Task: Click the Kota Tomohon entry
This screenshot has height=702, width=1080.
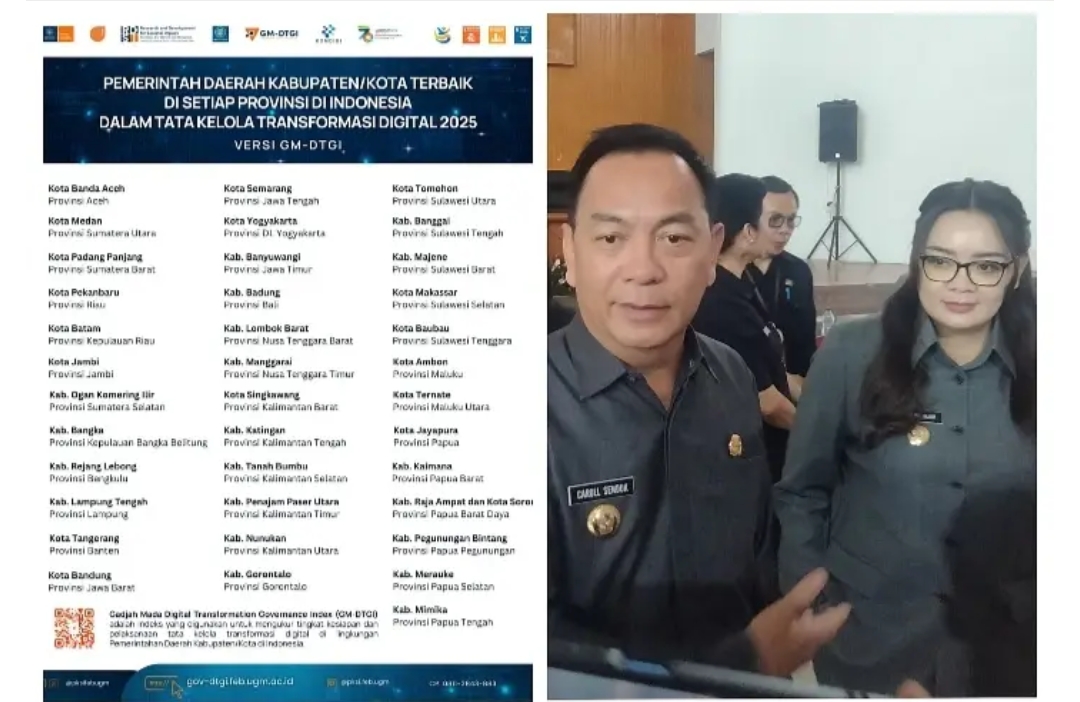Action: (x=425, y=188)
